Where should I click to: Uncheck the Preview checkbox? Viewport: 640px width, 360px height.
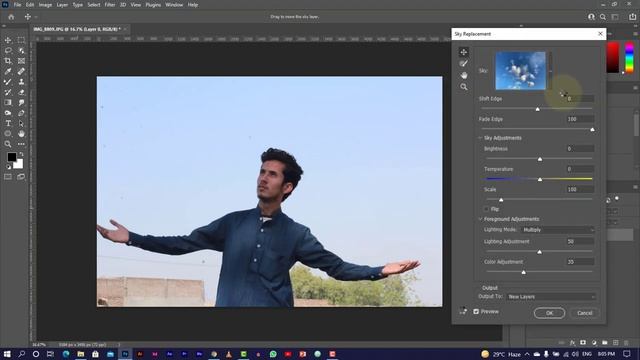(x=476, y=311)
